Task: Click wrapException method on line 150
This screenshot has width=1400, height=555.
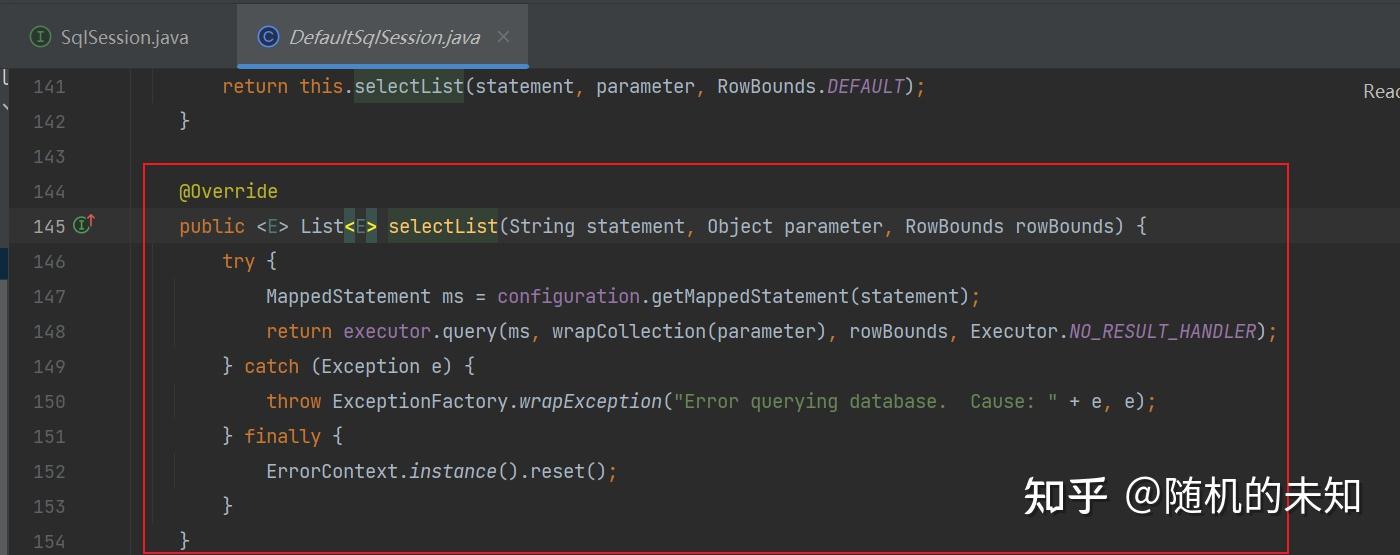Action: pyautogui.click(x=590, y=401)
